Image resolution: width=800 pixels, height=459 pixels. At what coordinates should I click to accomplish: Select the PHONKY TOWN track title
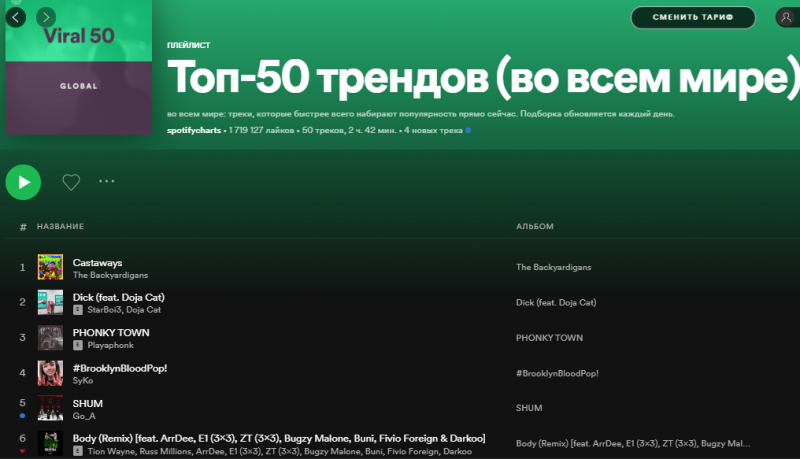[111, 331]
